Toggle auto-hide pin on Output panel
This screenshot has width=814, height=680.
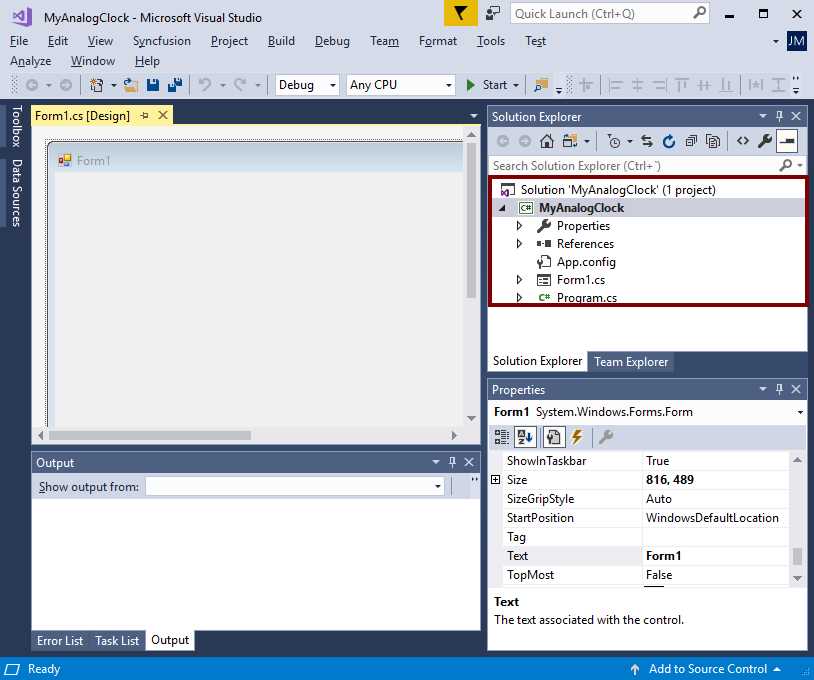(452, 462)
